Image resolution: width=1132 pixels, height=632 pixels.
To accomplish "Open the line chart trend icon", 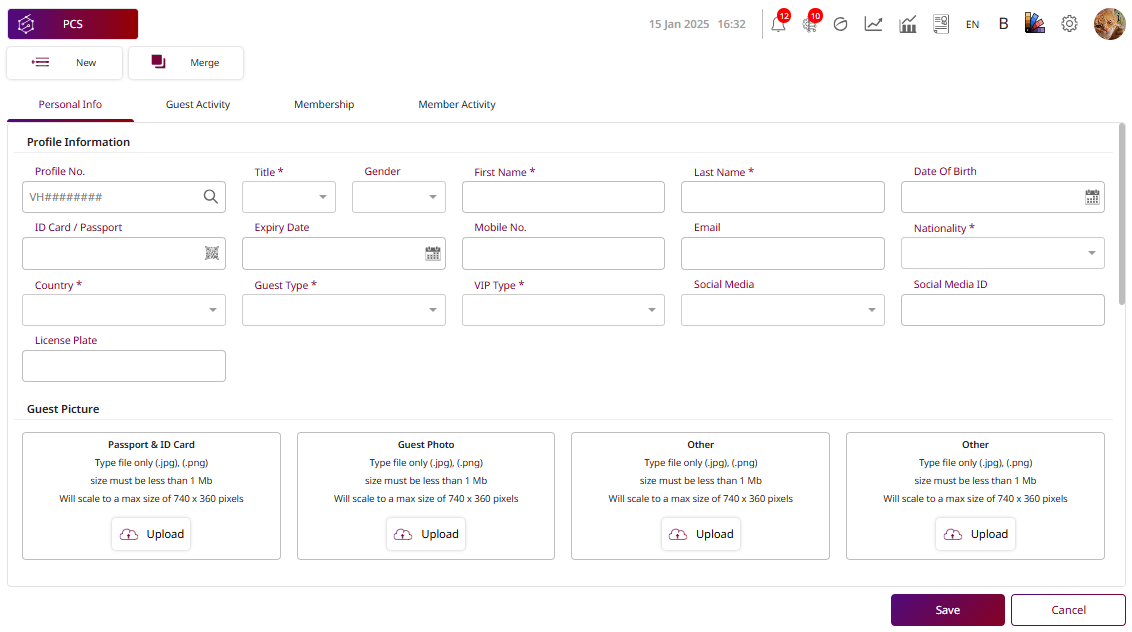I will 873,24.
